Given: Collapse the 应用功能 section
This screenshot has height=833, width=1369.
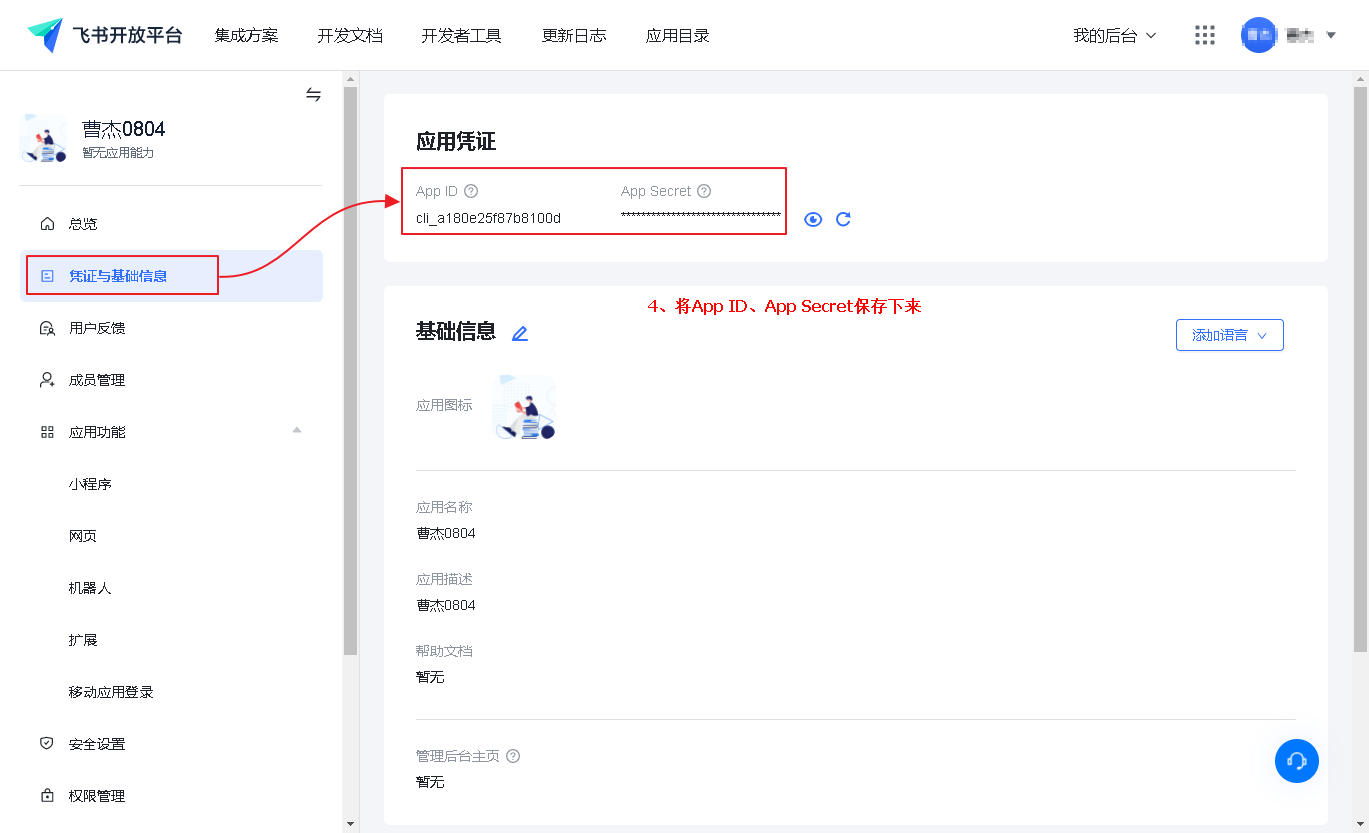Looking at the screenshot, I should (x=296, y=431).
